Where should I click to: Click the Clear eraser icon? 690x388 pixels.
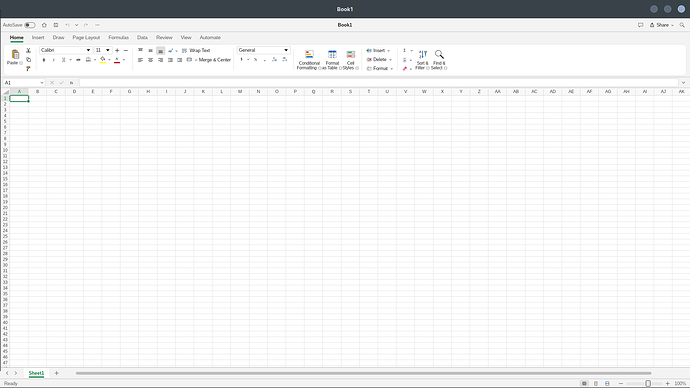[x=404, y=69]
